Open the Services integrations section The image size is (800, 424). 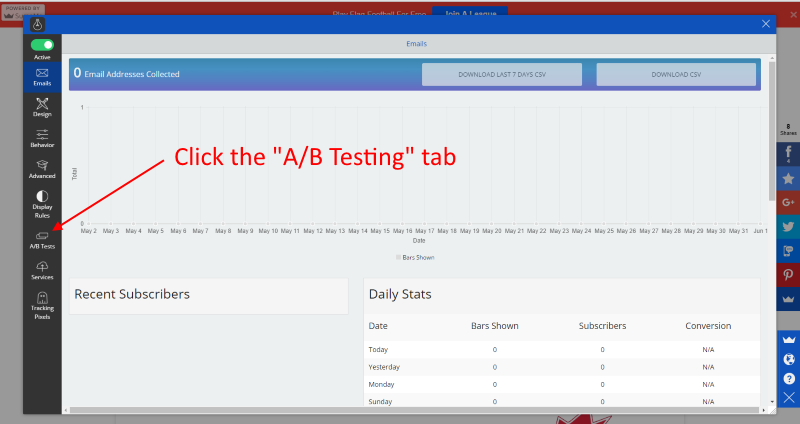click(x=42, y=270)
